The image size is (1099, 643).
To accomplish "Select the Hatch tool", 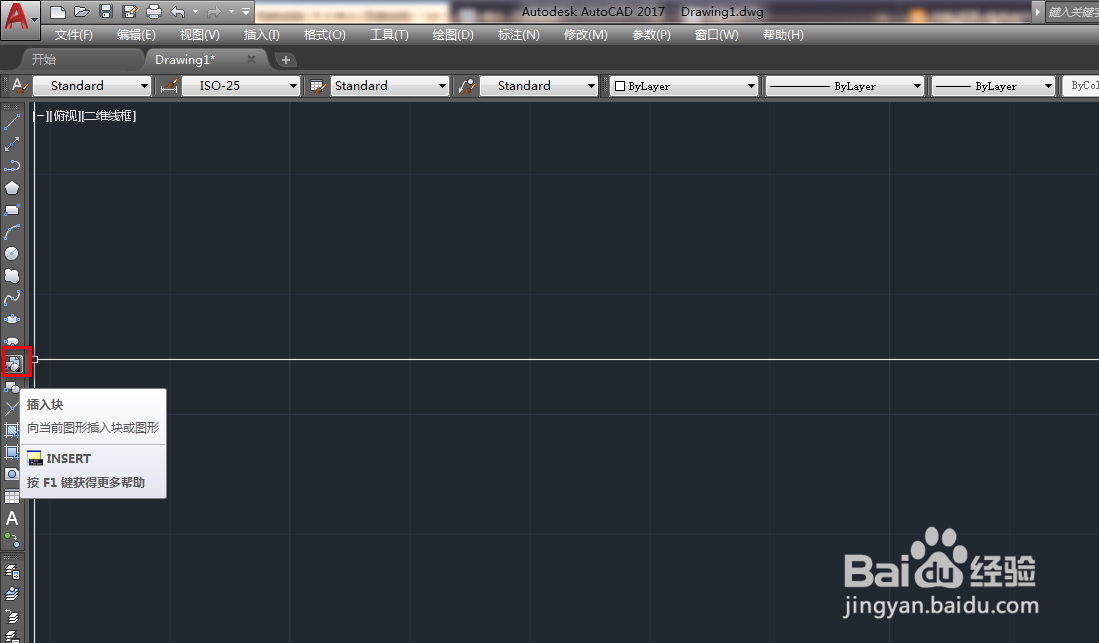I will [x=12, y=430].
